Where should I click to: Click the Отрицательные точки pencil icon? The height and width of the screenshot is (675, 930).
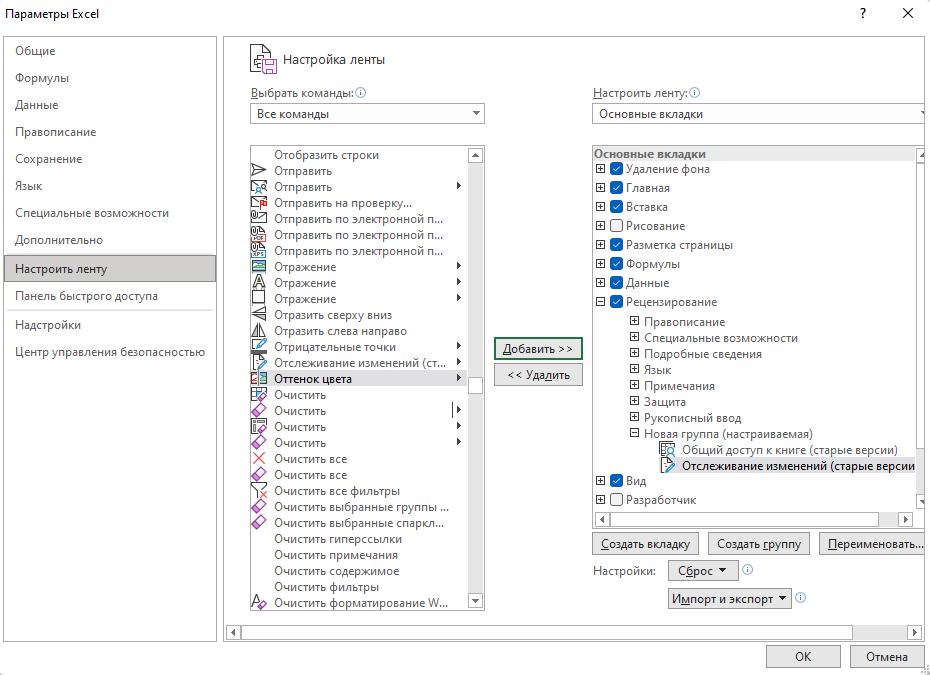tap(259, 347)
